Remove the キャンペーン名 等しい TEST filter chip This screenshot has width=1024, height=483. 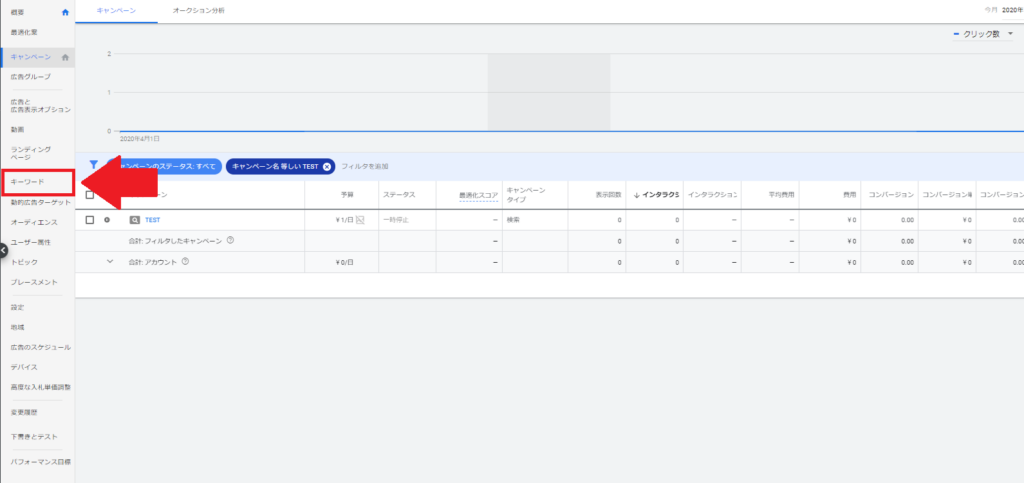(327, 166)
